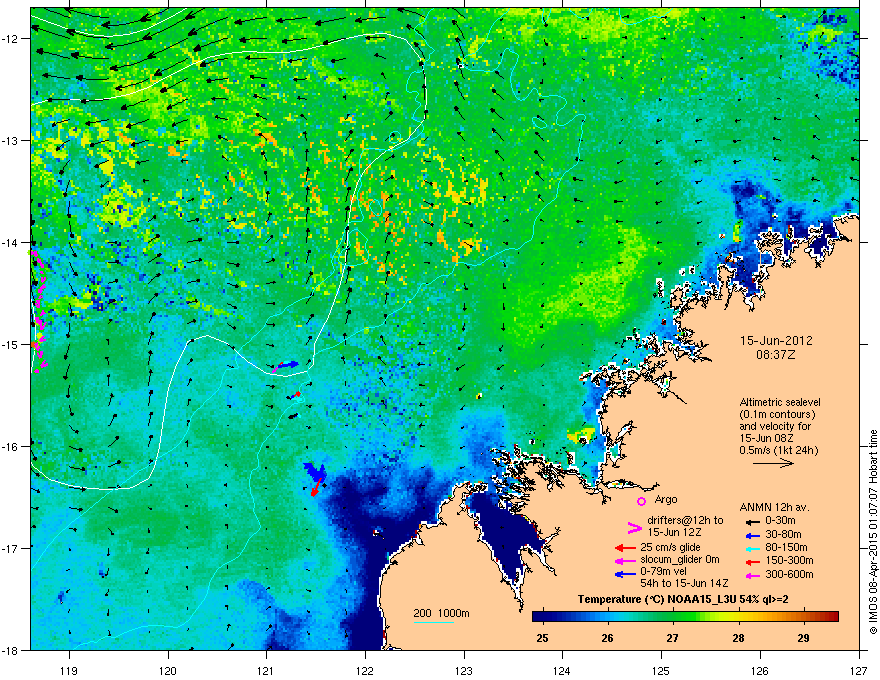This screenshot has height=680, width=880.
Task: Click the longitude label 123
Action: tap(464, 670)
